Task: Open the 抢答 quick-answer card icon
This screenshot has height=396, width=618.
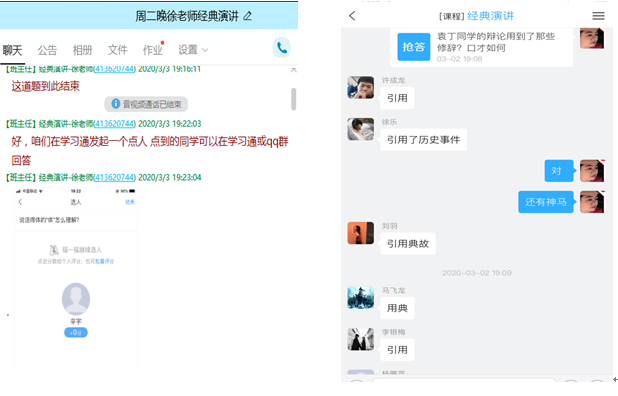Action: (413, 47)
